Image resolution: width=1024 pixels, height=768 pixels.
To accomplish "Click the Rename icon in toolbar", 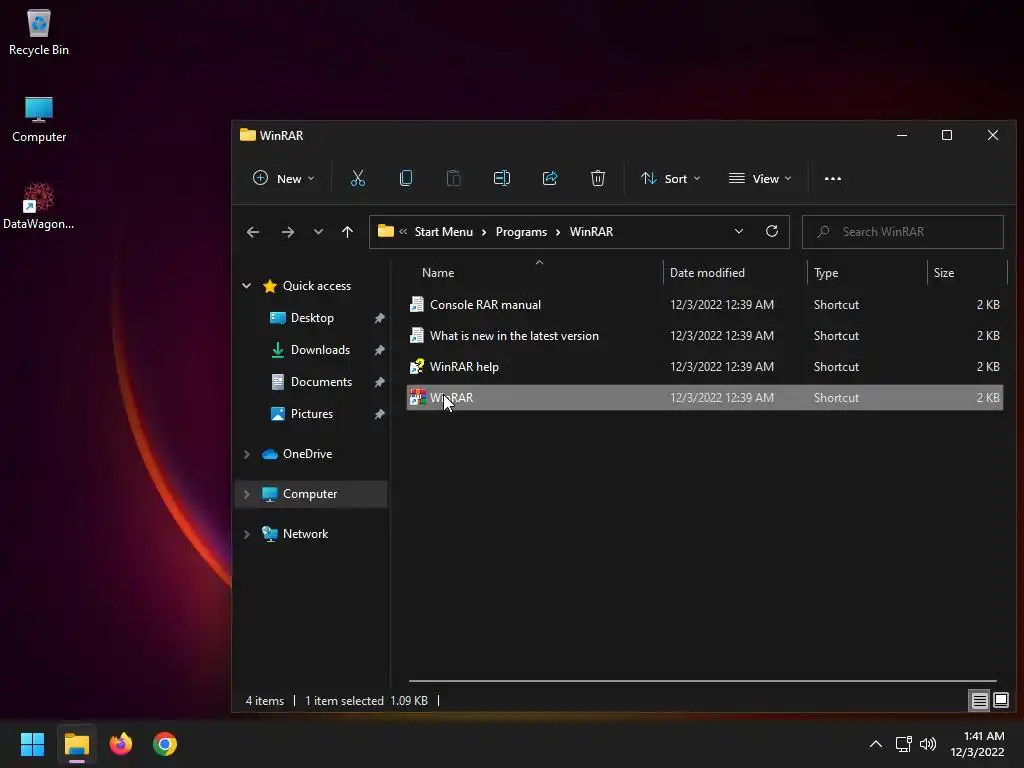I will coord(502,178).
